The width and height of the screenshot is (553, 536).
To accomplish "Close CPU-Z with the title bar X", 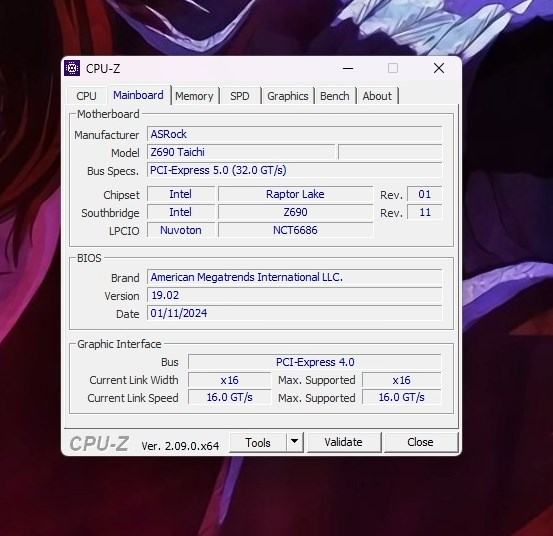I will [x=439, y=68].
